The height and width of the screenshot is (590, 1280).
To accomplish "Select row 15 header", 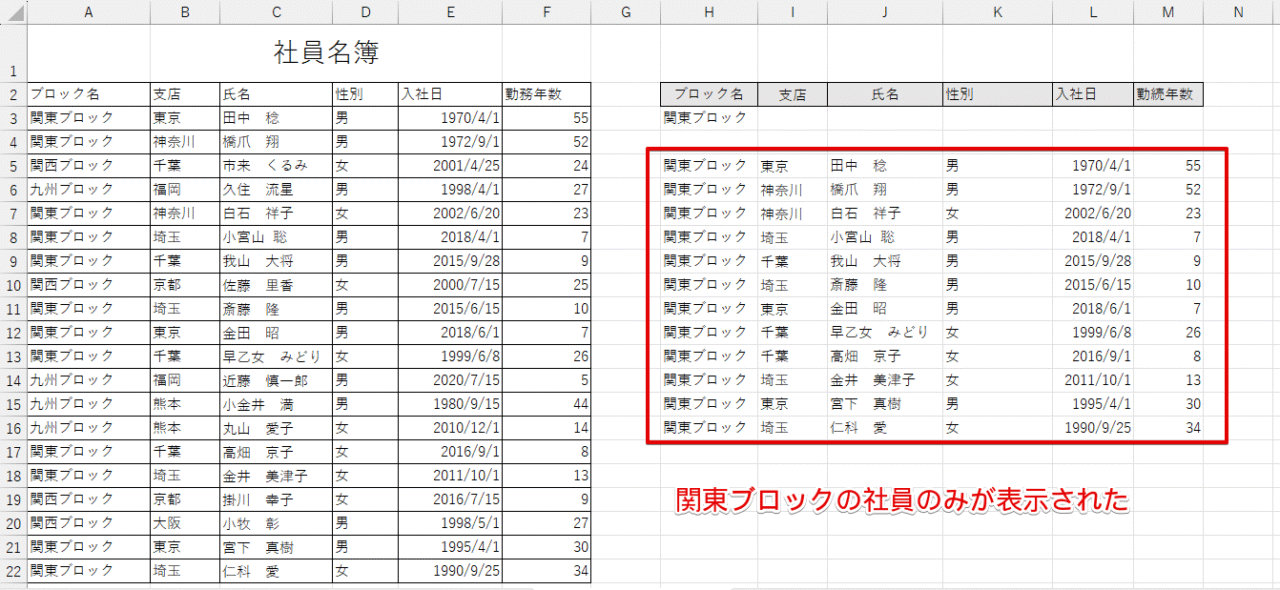I will [x=13, y=405].
